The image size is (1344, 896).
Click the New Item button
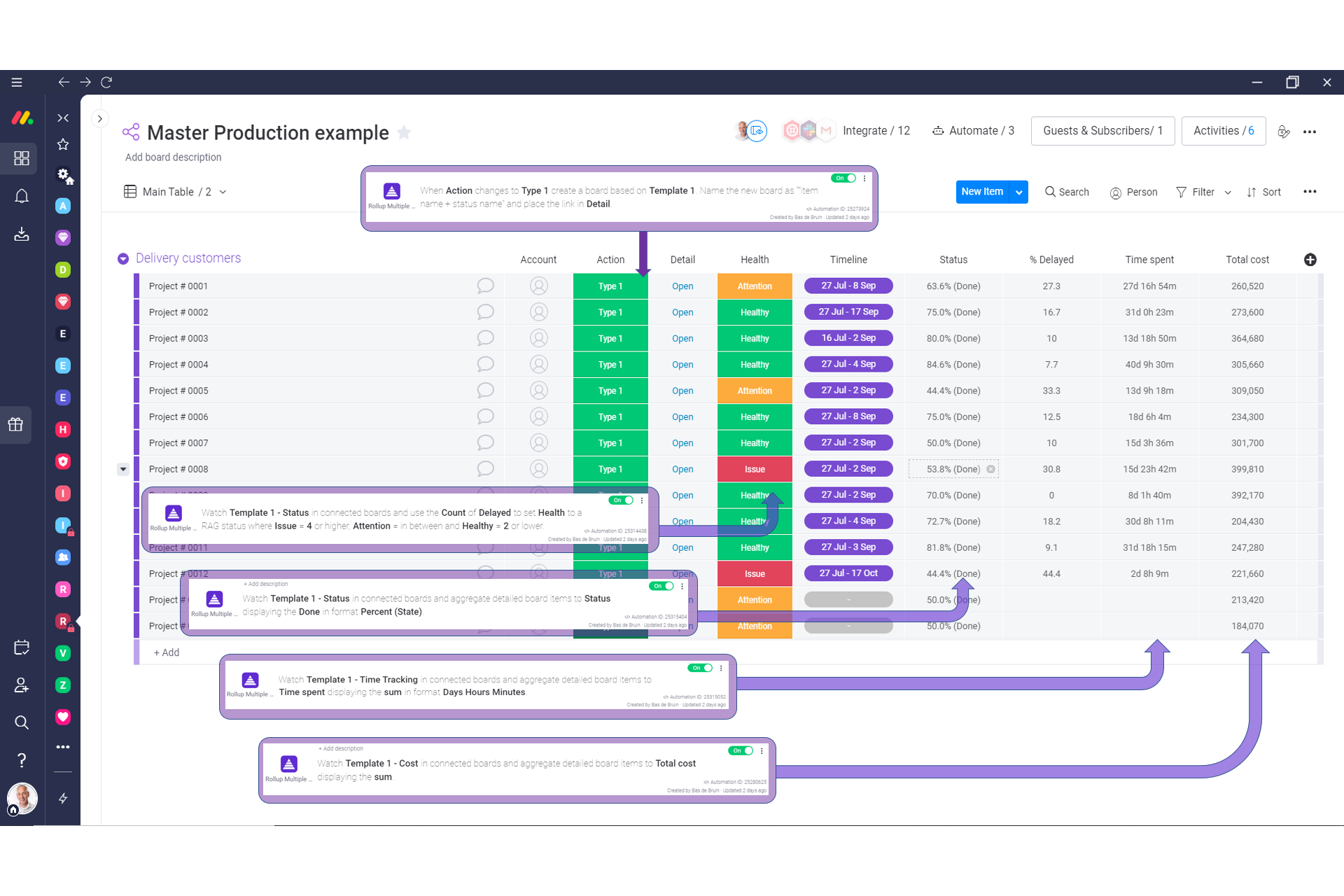(983, 192)
